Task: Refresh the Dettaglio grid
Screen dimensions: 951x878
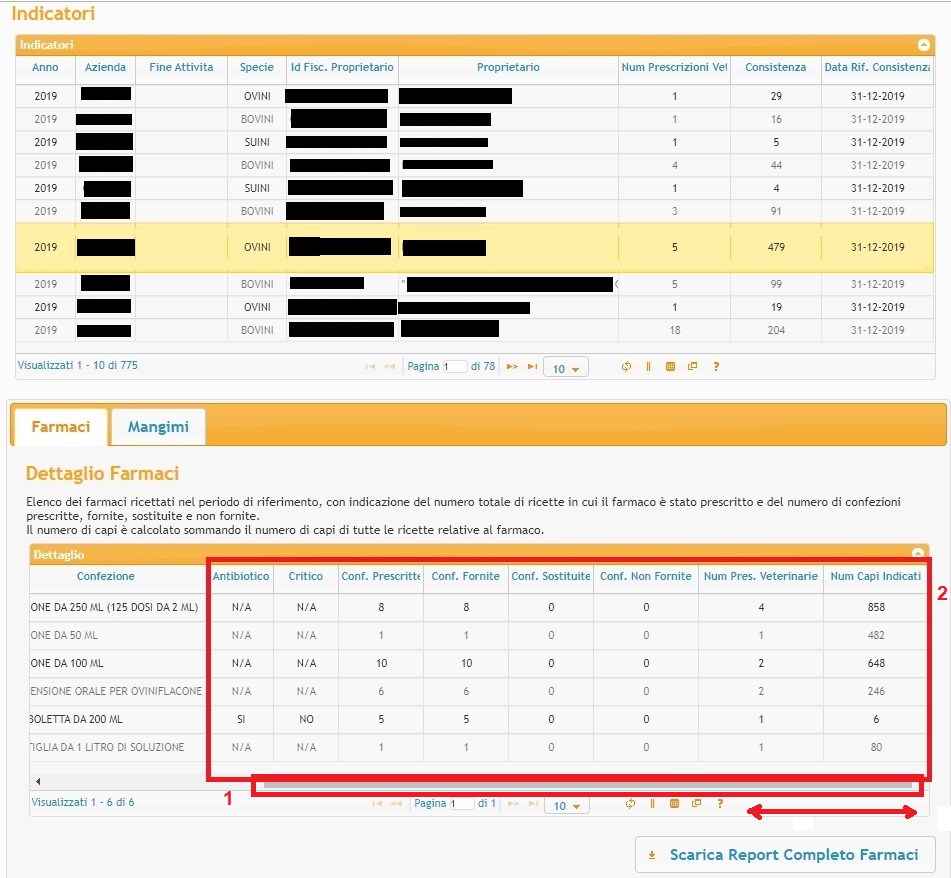Action: 631,803
